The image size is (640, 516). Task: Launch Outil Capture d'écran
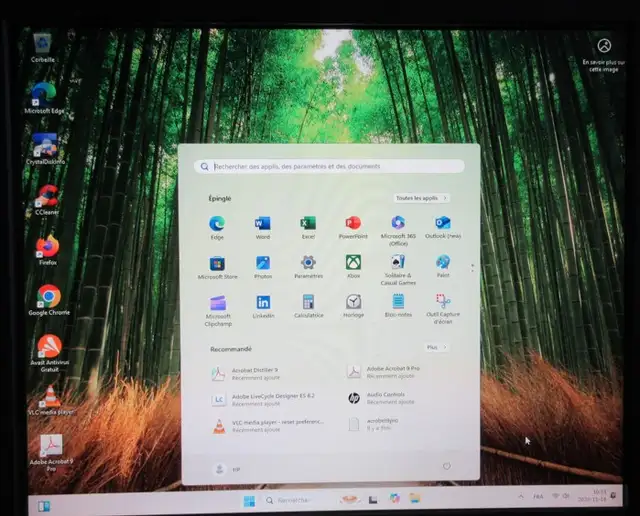click(443, 309)
